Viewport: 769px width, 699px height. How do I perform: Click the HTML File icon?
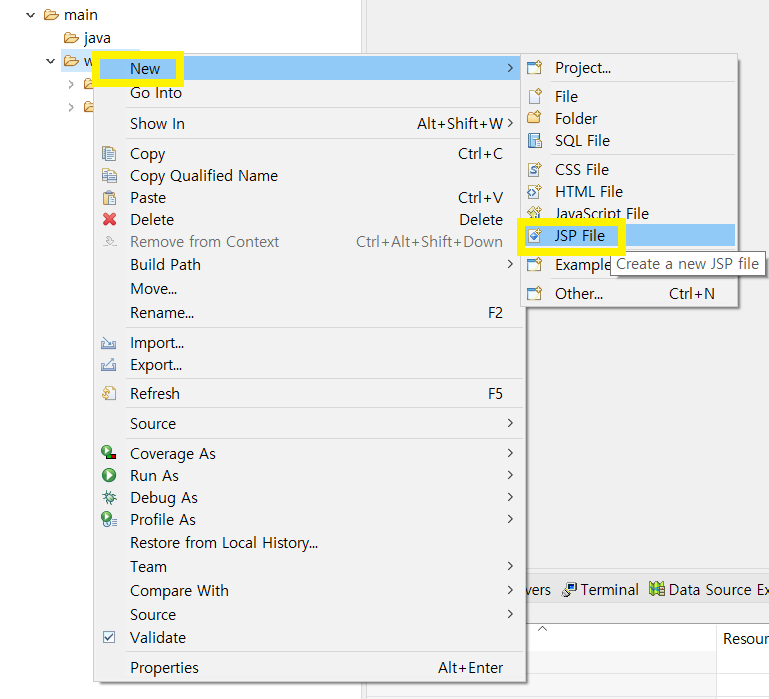(535, 191)
